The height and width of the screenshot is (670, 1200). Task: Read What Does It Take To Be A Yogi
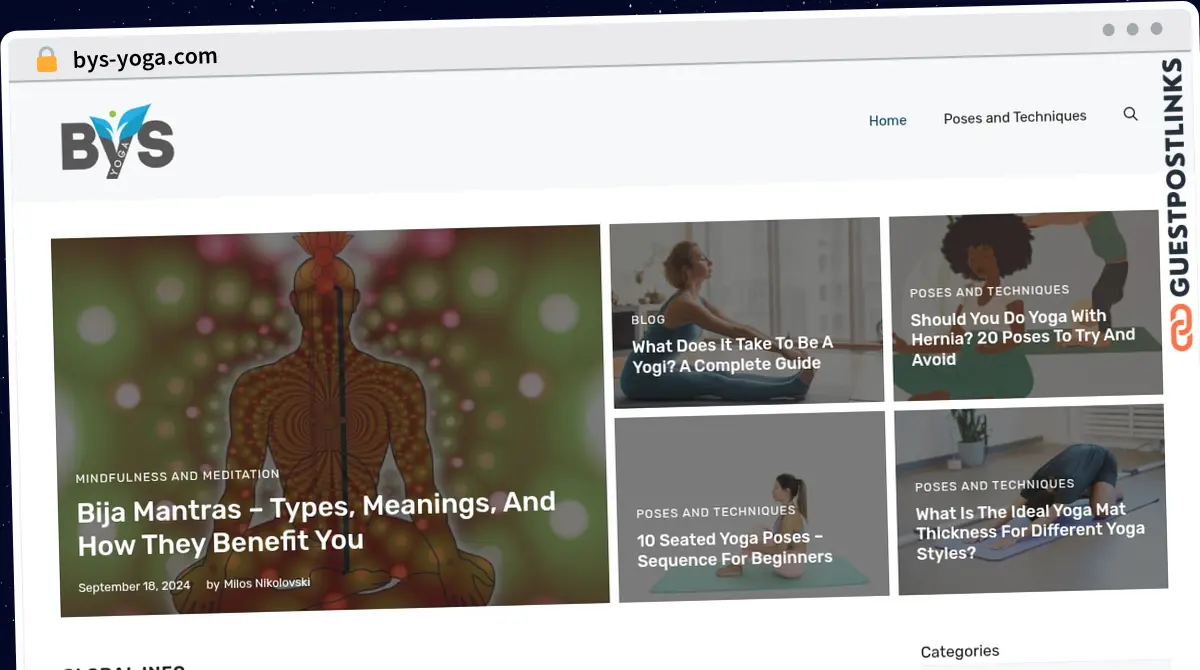(x=732, y=354)
